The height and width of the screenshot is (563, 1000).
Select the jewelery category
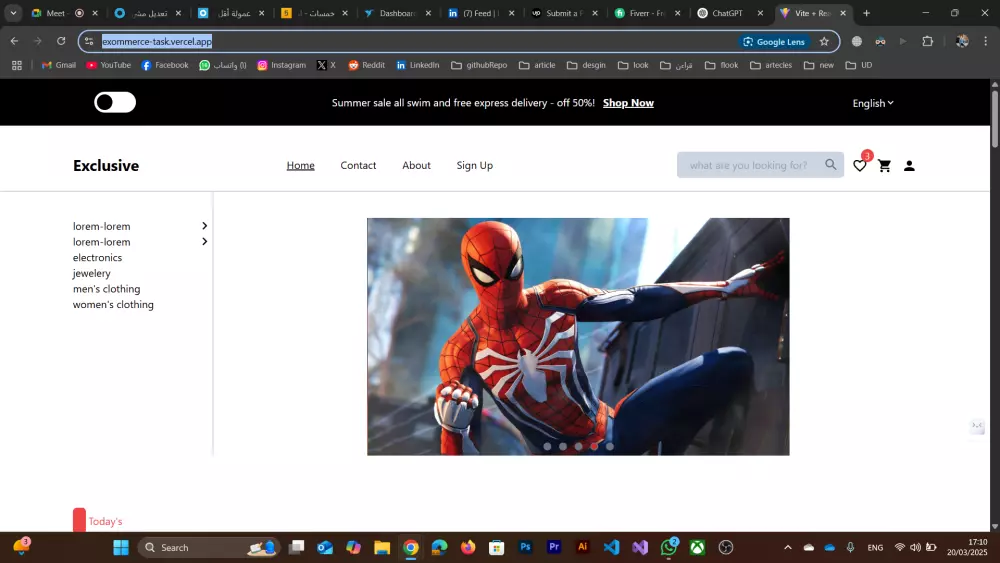(91, 273)
